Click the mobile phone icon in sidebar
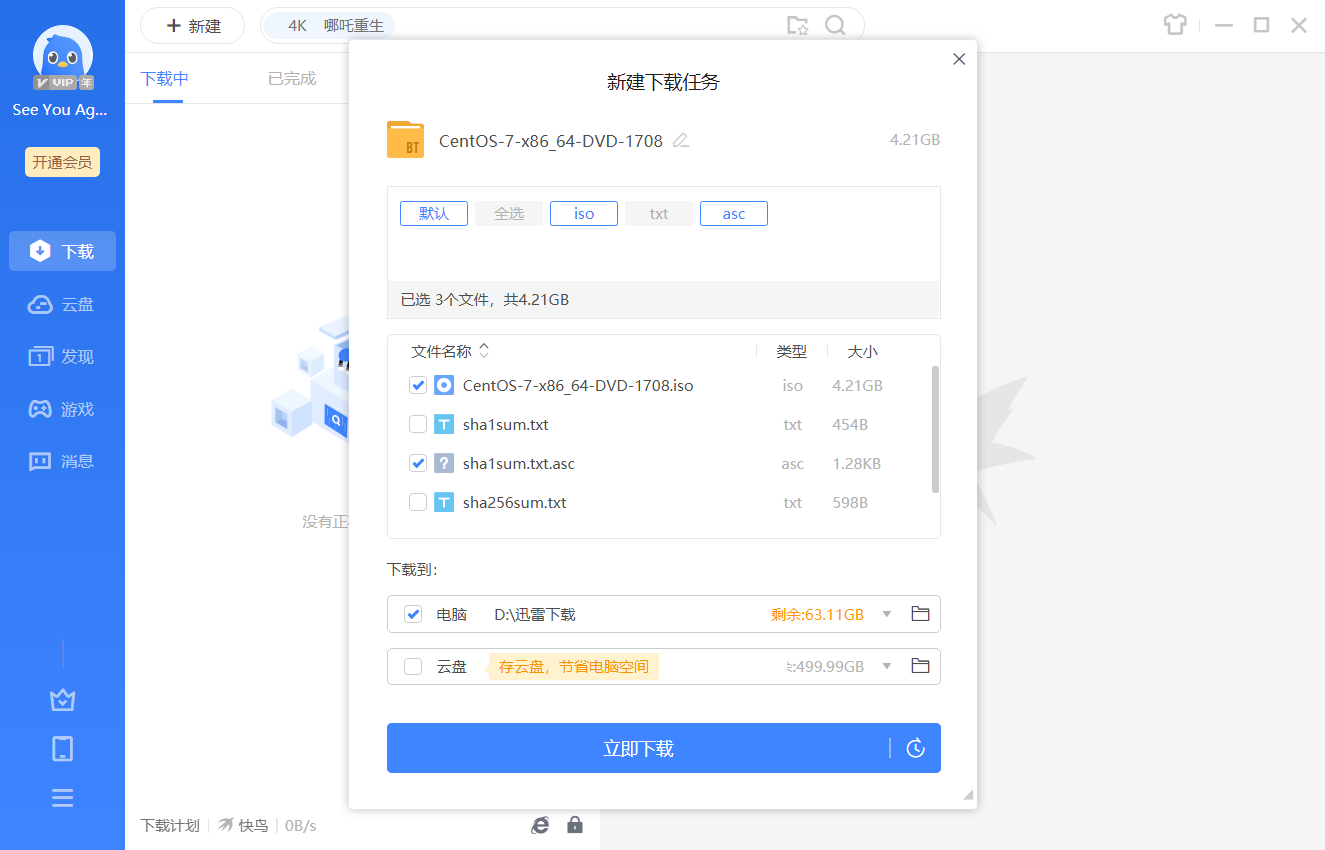The image size is (1325, 850). coord(63,748)
